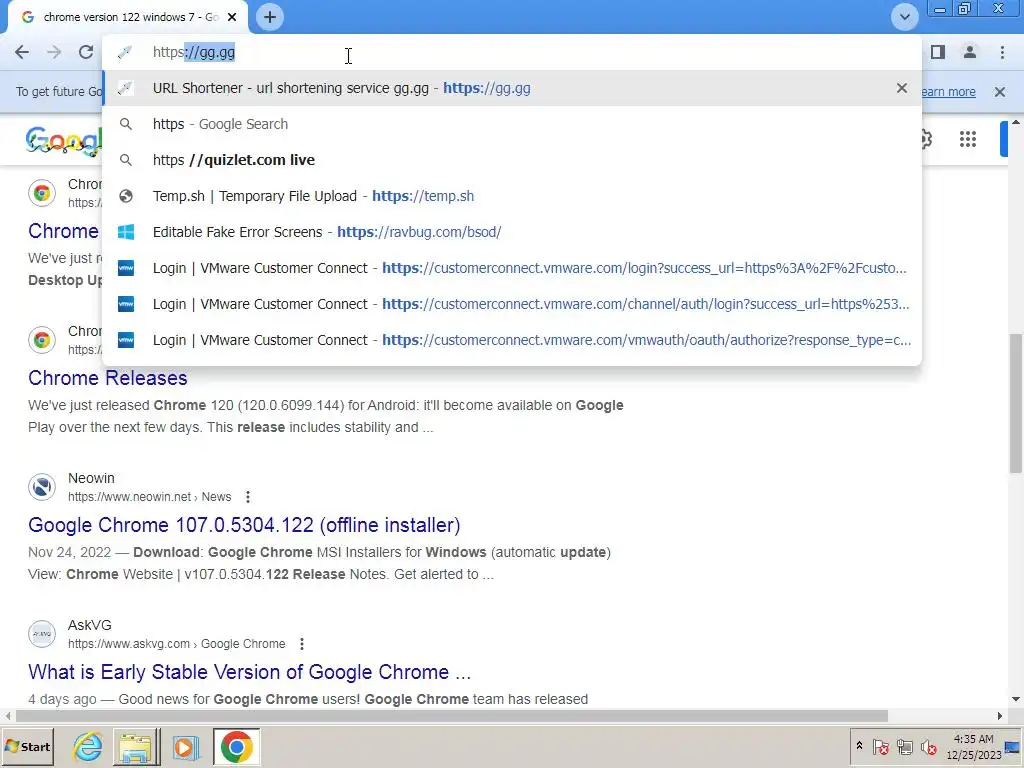This screenshot has width=1024, height=768.
Task: Open the Temp.sh Temporary File Upload suggestion
Action: tap(512, 196)
